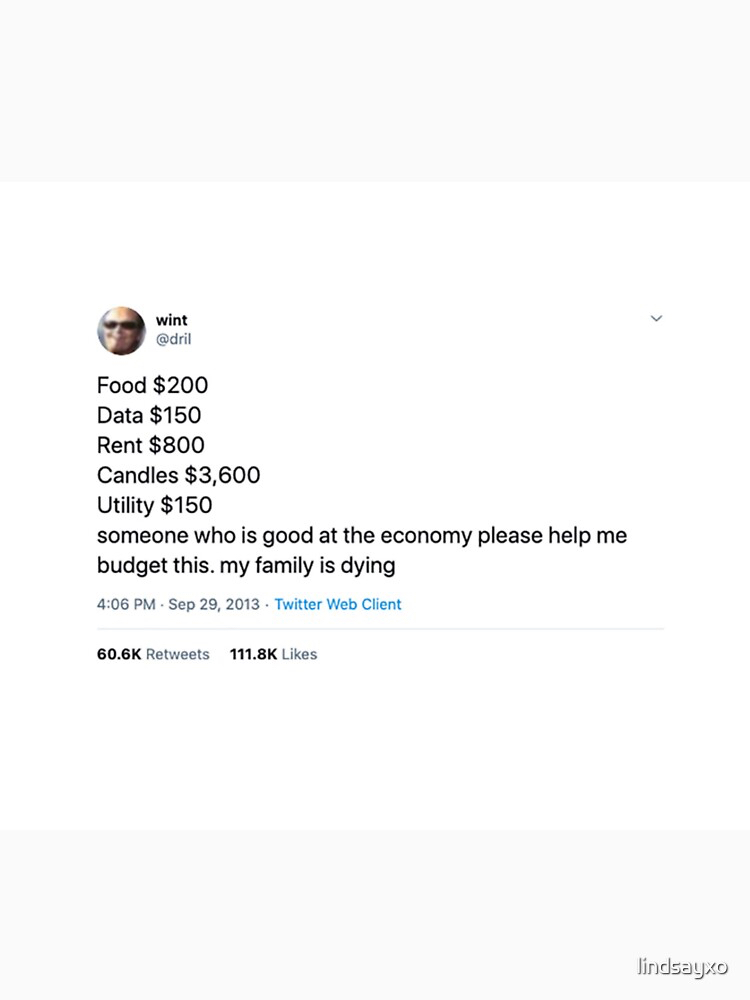Click the "Rent $800" line

pos(150,445)
